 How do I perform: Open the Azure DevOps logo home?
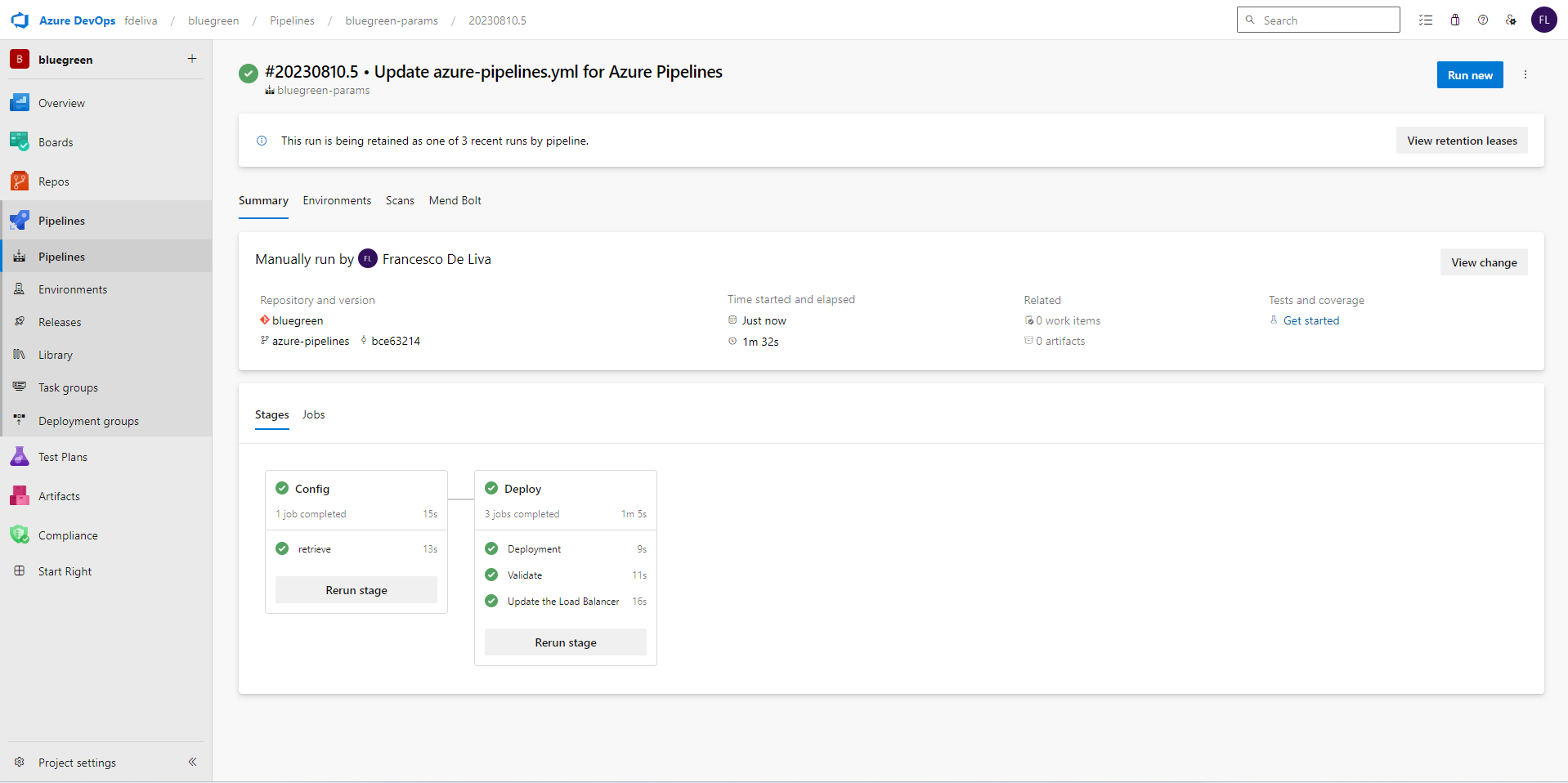coord(20,20)
